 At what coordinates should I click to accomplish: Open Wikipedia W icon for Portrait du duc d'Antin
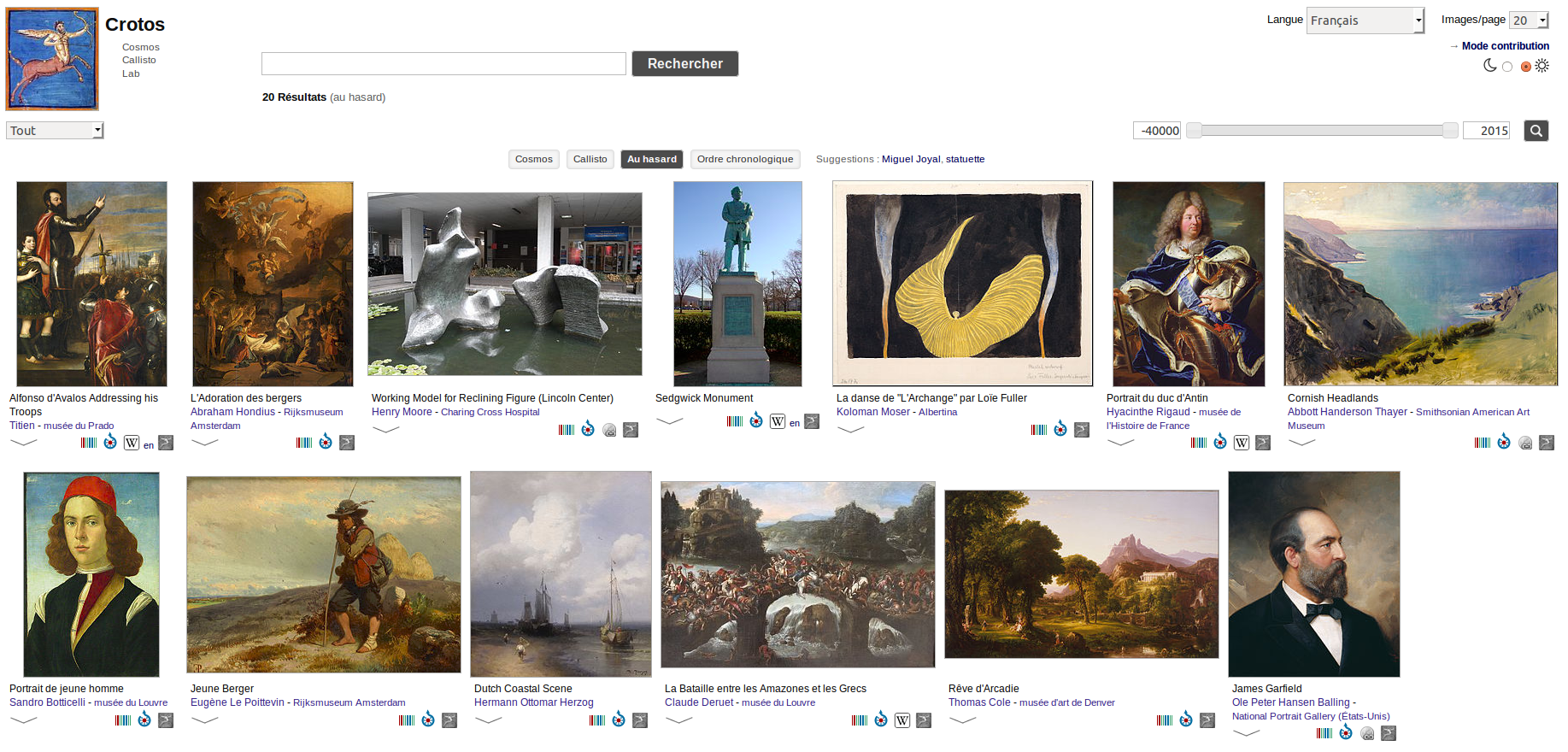pyautogui.click(x=1242, y=443)
